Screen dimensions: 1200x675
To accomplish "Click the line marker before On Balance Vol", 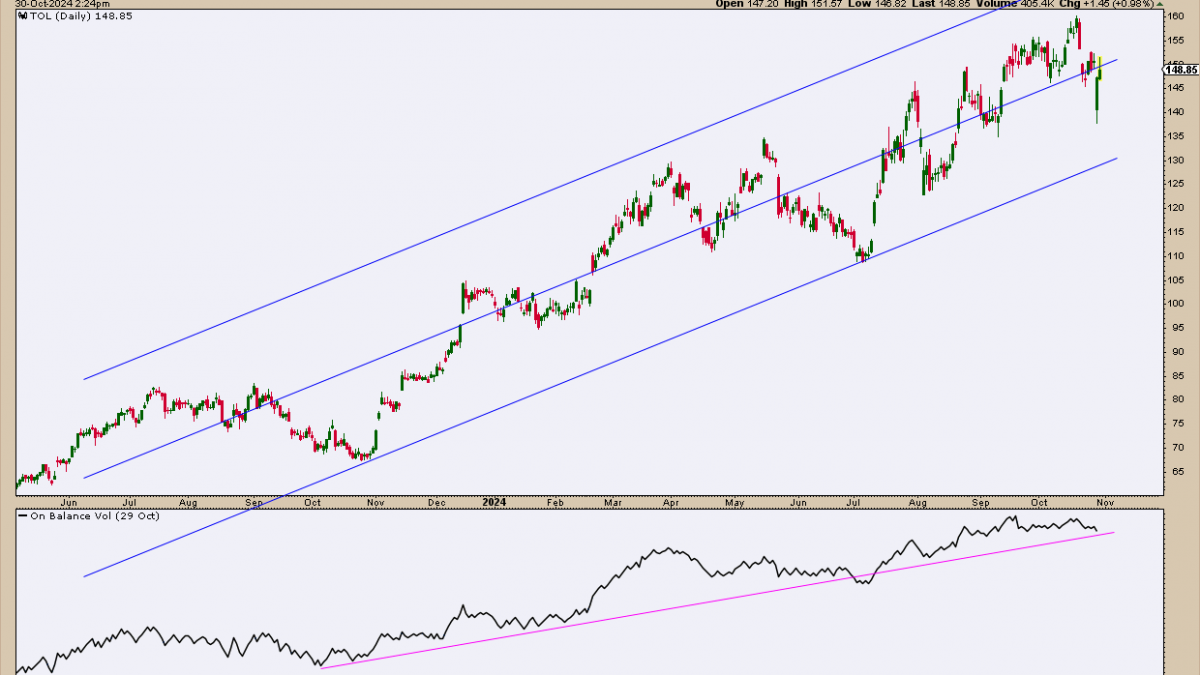I will pyautogui.click(x=24, y=516).
